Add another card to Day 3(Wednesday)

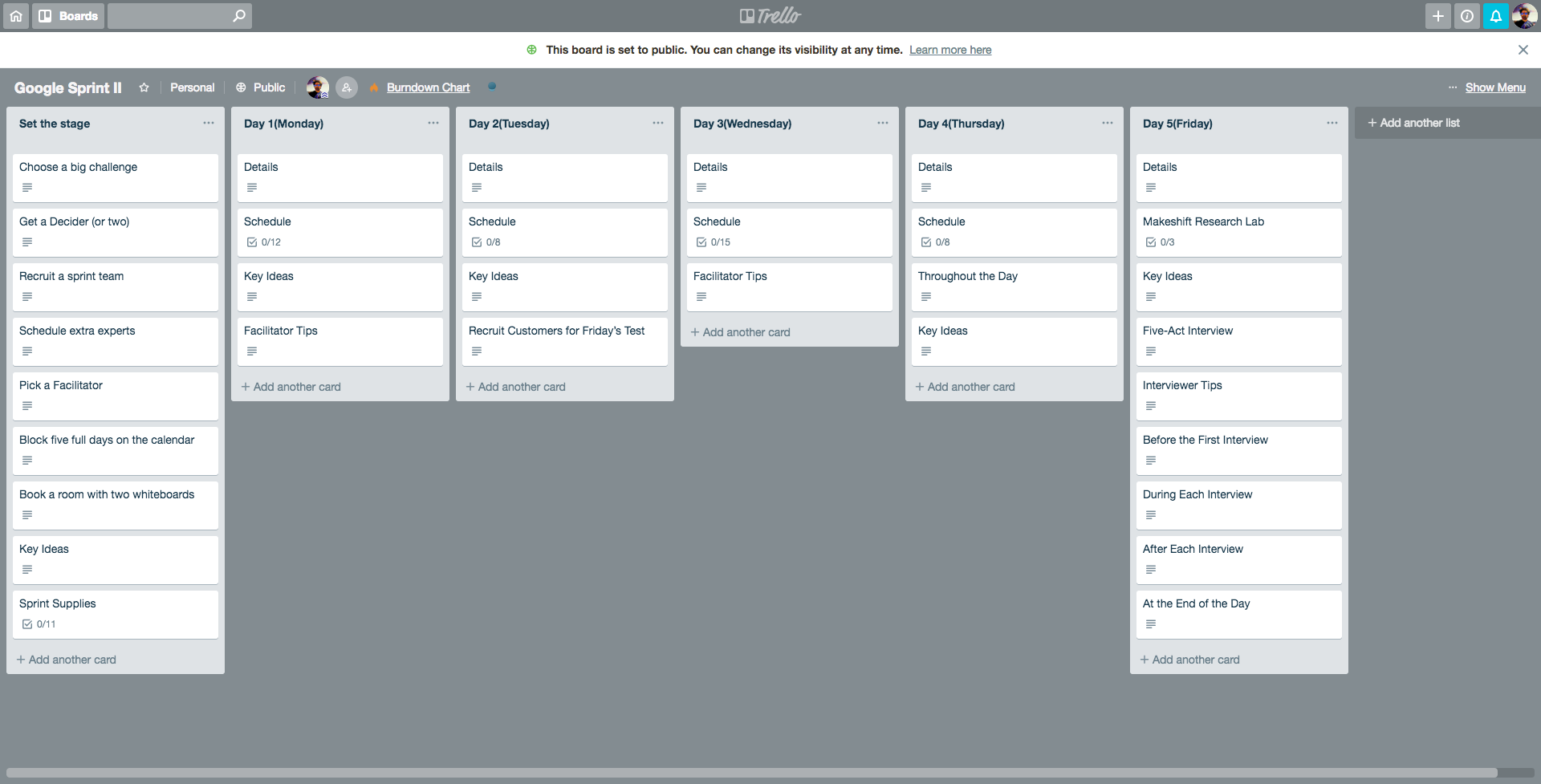point(741,332)
